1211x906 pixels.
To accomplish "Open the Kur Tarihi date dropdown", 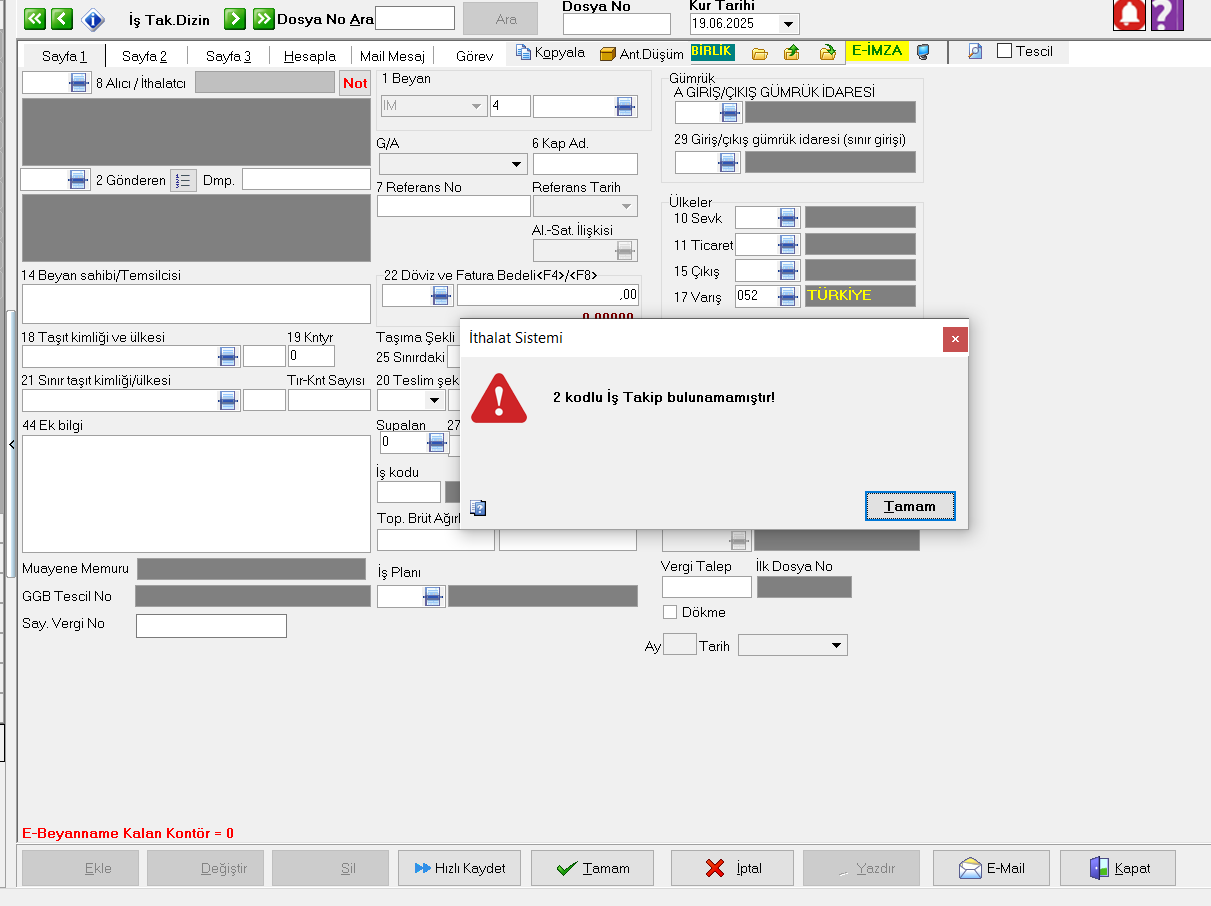I will tap(788, 24).
